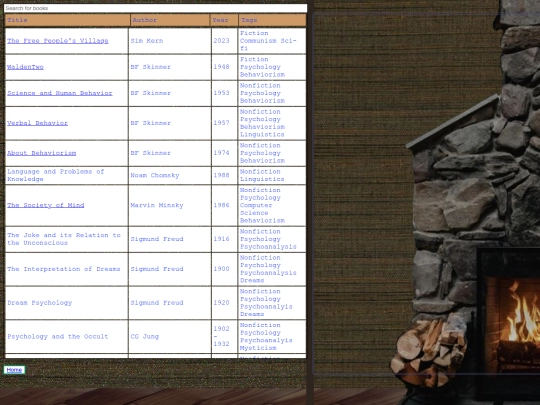Click author 'Marvin Minsky'
540x405 pixels.
coord(157,205)
